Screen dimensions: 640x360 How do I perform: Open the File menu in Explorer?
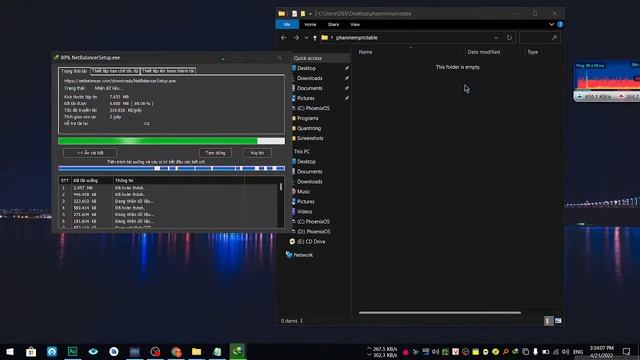287,24
